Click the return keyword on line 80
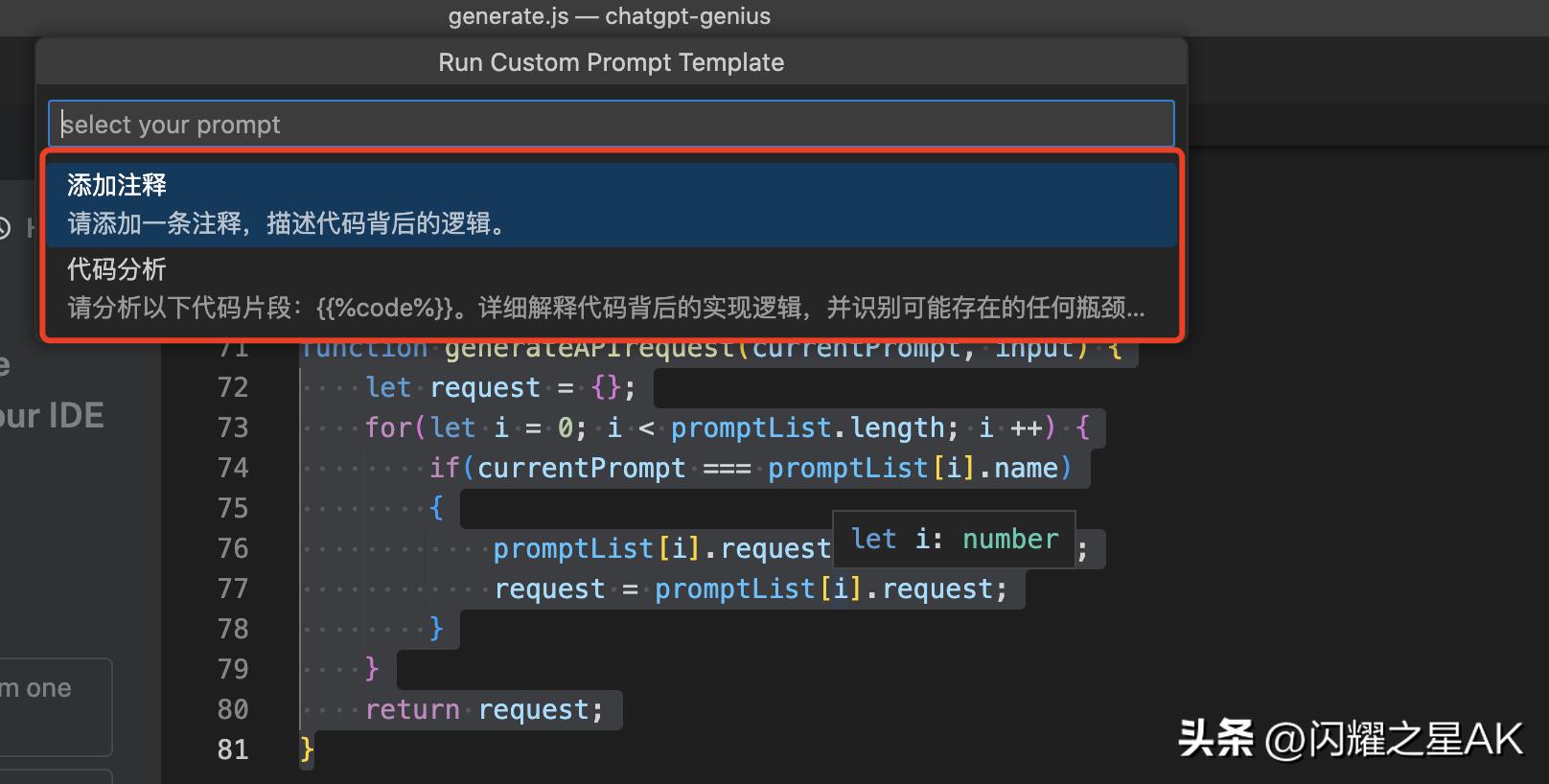 412,710
